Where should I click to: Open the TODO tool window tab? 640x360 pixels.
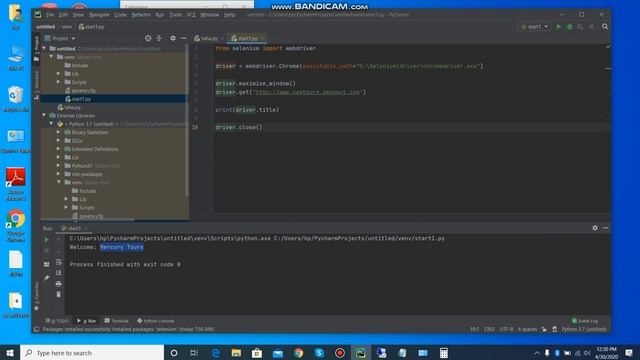pyautogui.click(x=57, y=321)
